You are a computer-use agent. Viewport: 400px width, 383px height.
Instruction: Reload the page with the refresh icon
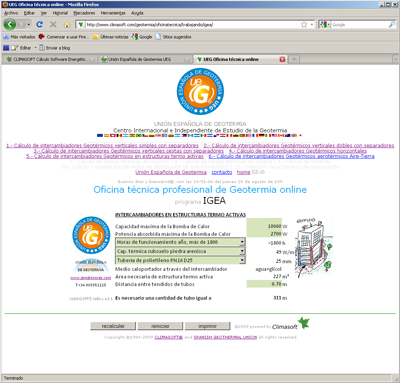coord(40,24)
